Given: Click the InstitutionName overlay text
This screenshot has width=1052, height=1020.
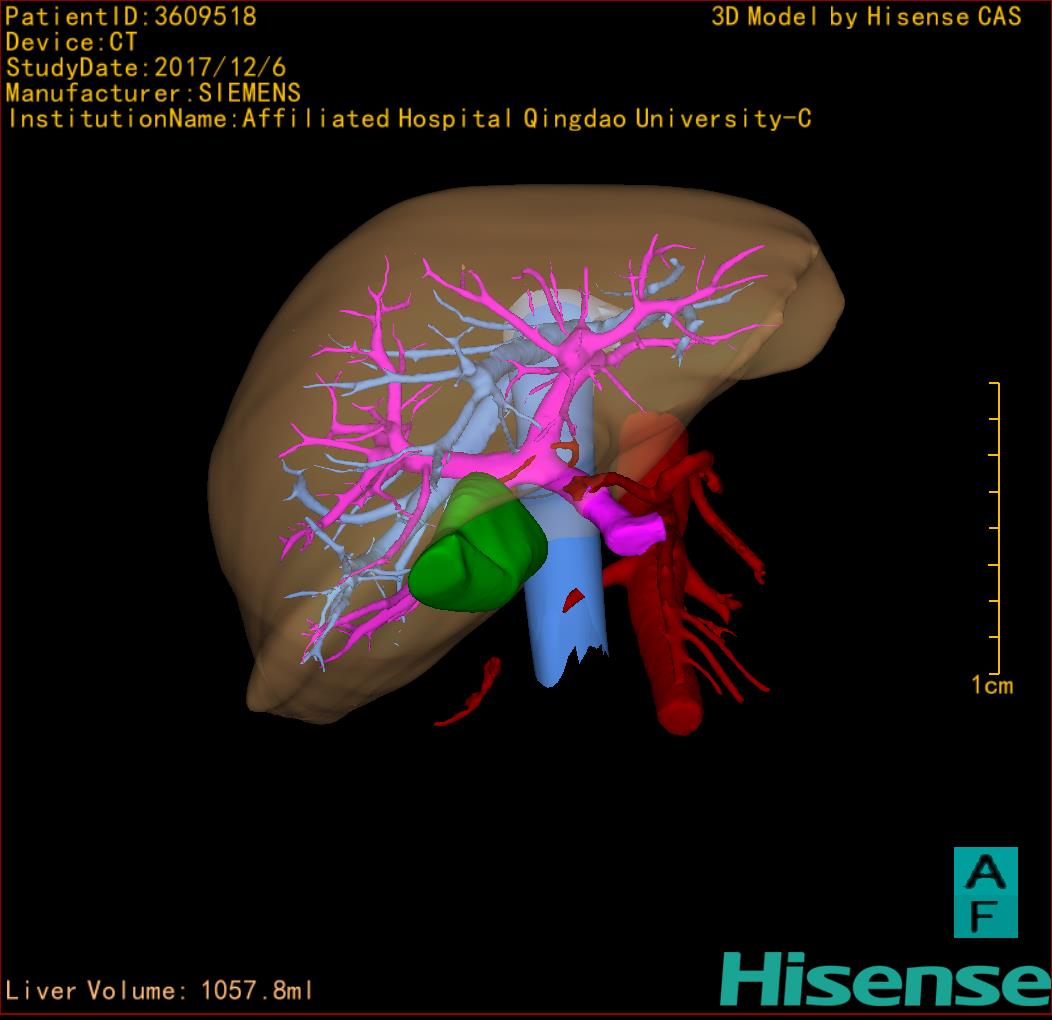Looking at the screenshot, I should (408, 119).
